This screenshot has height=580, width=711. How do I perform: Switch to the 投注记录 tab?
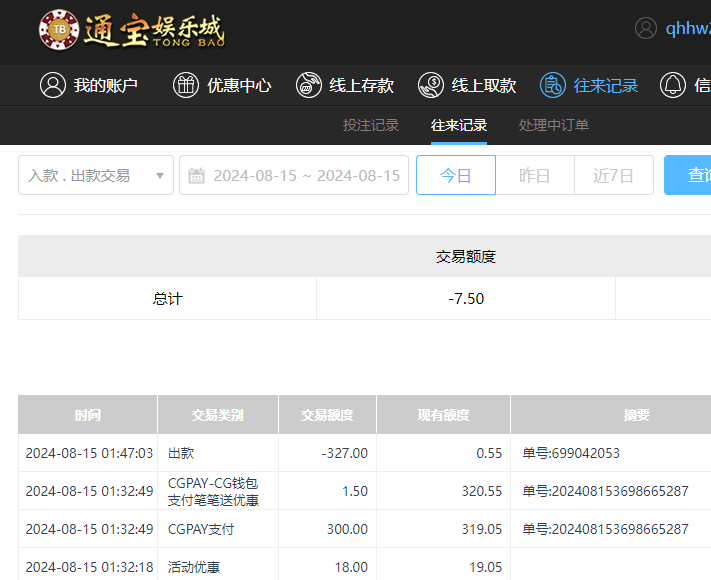click(371, 125)
